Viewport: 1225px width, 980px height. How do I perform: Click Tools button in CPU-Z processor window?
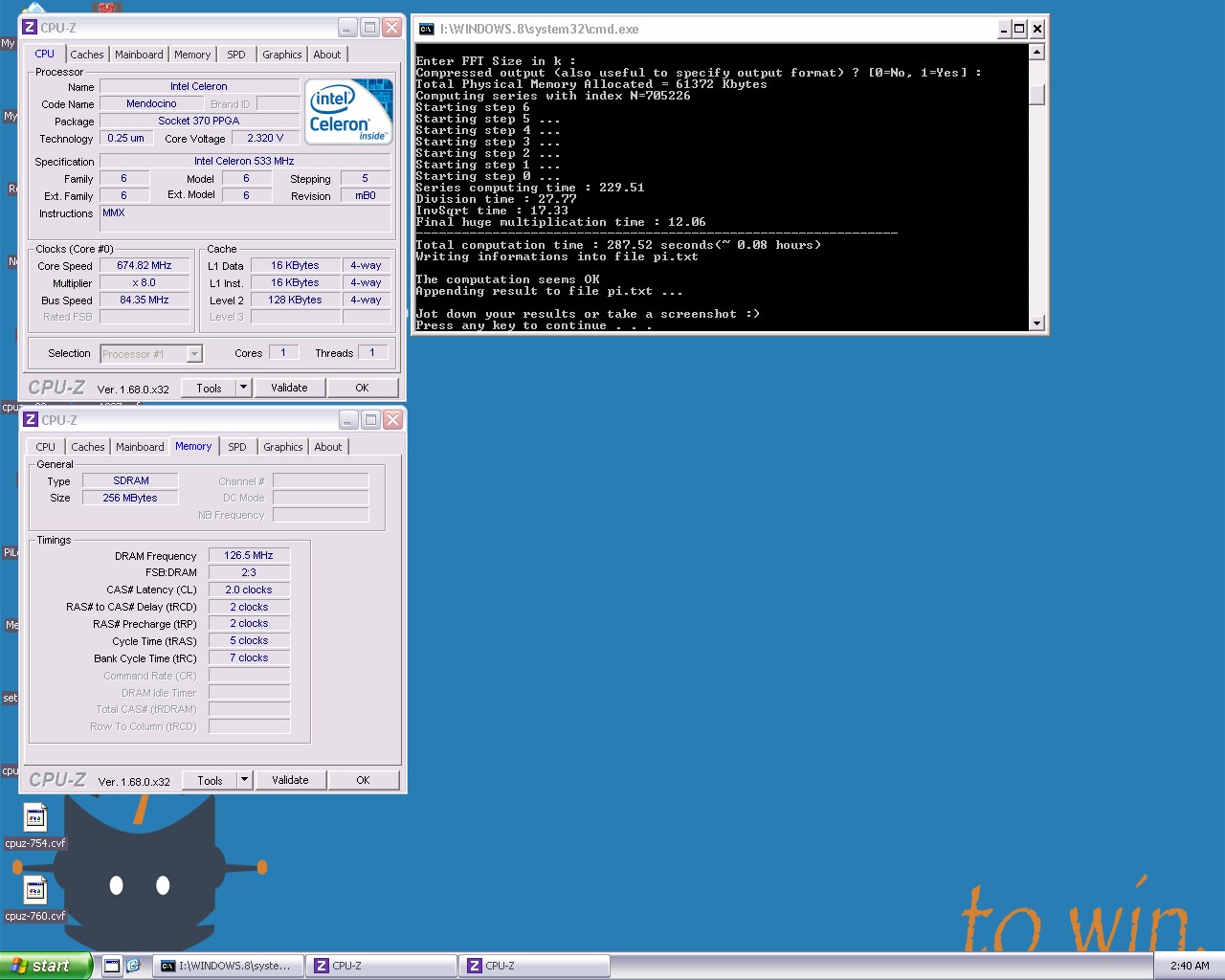(x=209, y=388)
